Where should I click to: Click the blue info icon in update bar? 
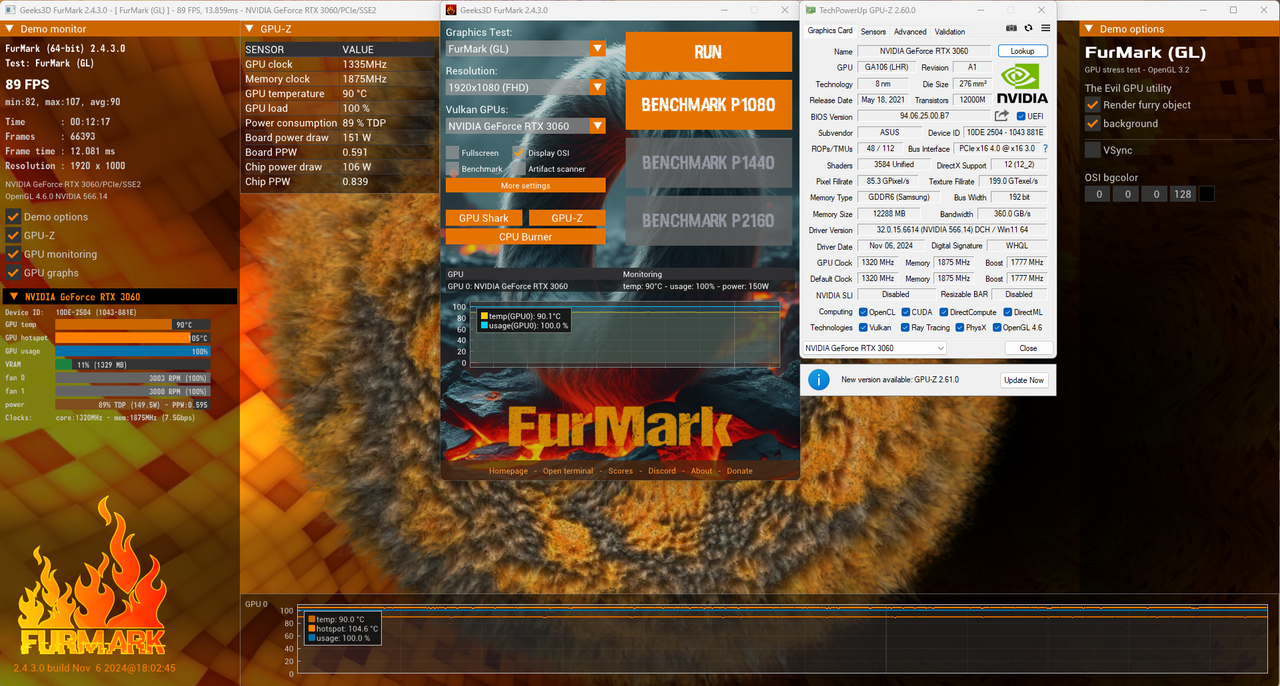tap(819, 380)
